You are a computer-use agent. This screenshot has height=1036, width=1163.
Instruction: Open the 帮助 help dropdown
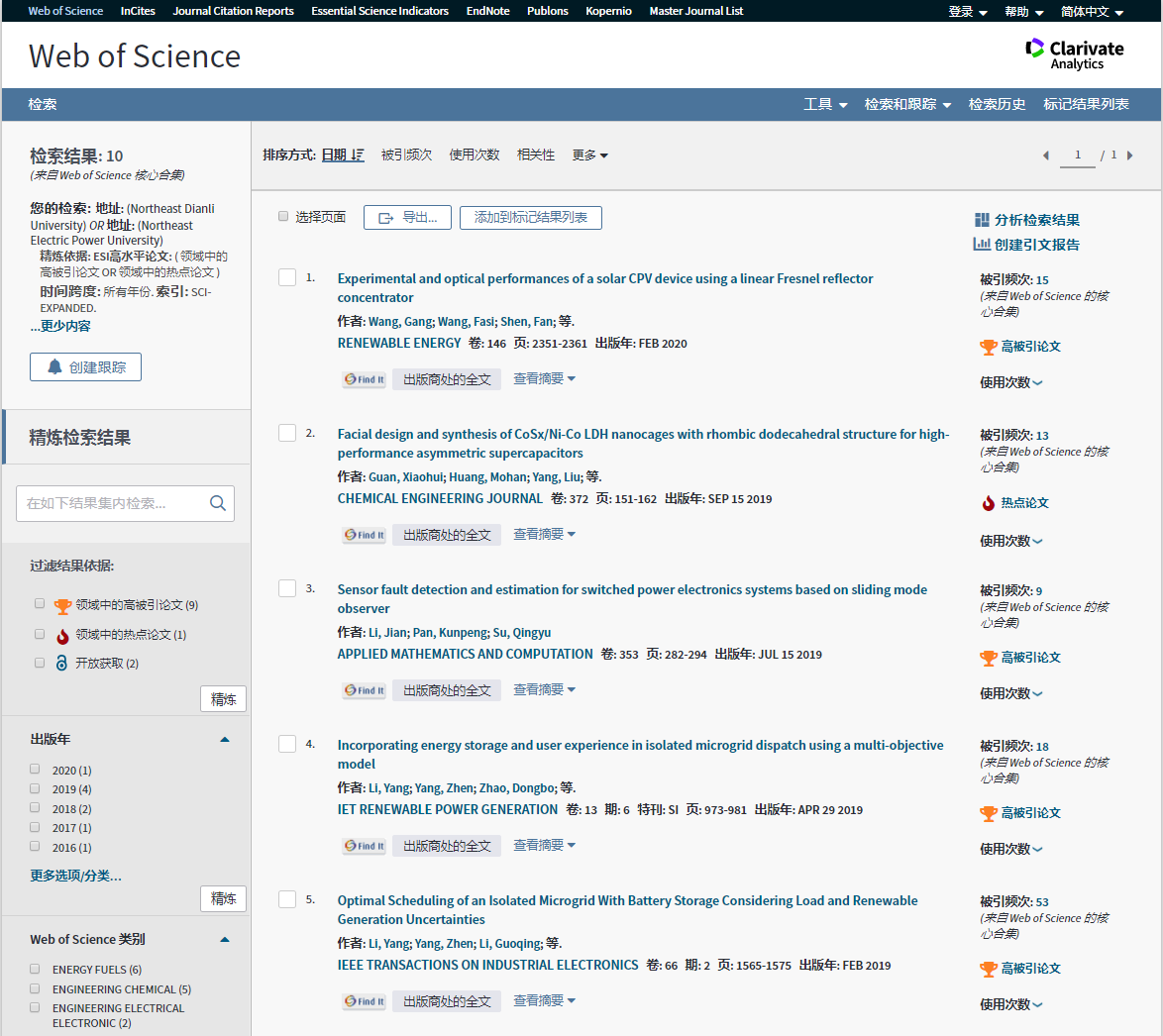coord(1023,11)
